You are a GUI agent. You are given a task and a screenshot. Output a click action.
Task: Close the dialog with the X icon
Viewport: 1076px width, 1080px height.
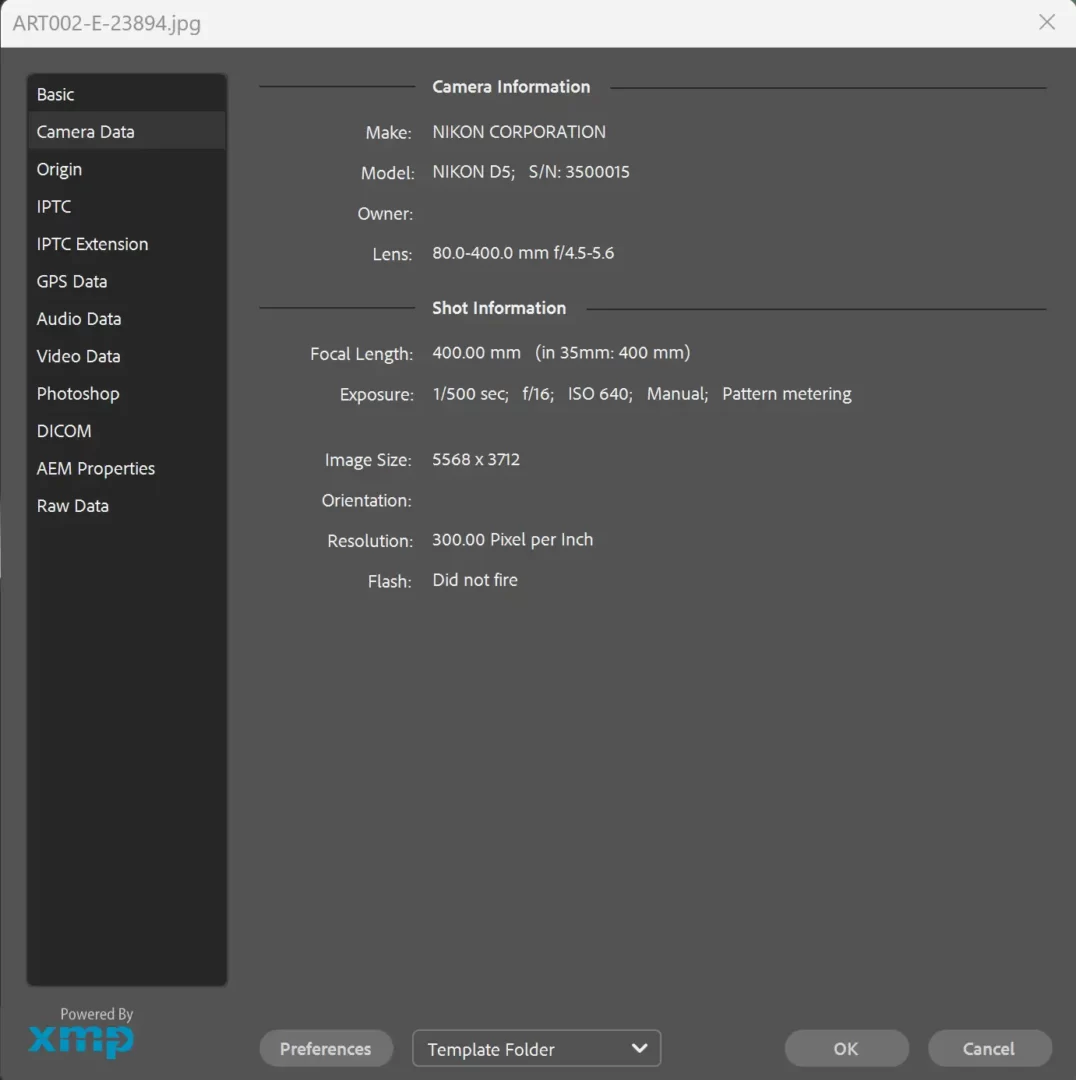click(x=1047, y=22)
